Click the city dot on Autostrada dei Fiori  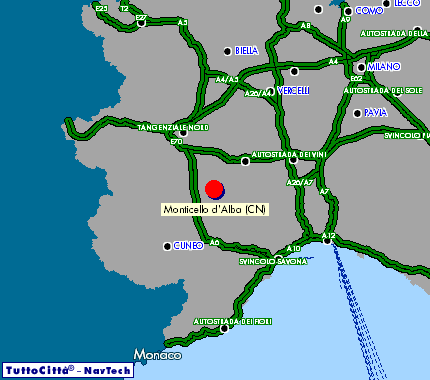point(225,329)
